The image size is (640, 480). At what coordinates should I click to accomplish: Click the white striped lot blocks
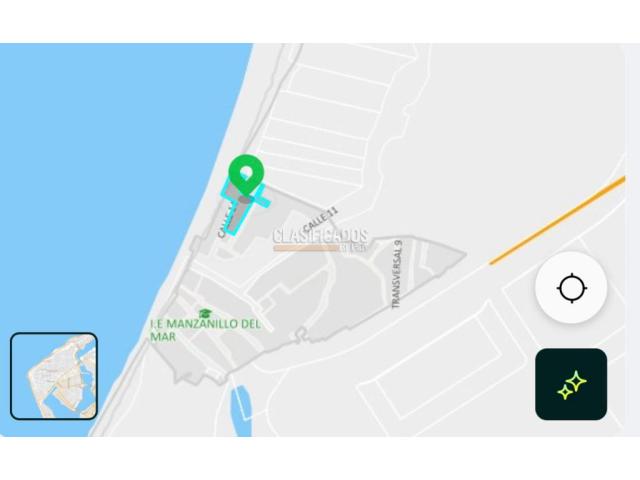[327, 122]
